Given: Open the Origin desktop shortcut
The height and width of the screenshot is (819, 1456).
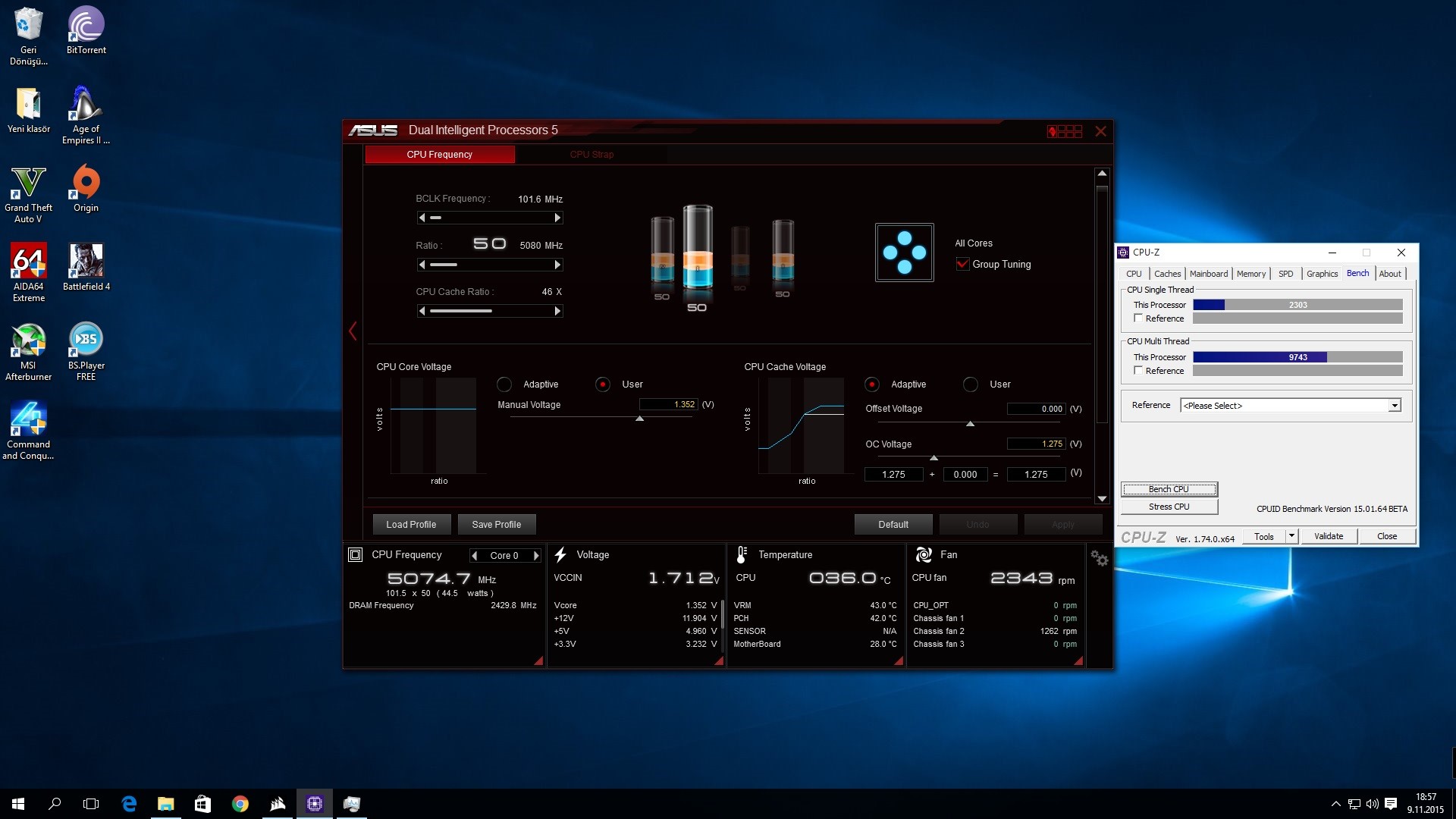Looking at the screenshot, I should point(86,190).
